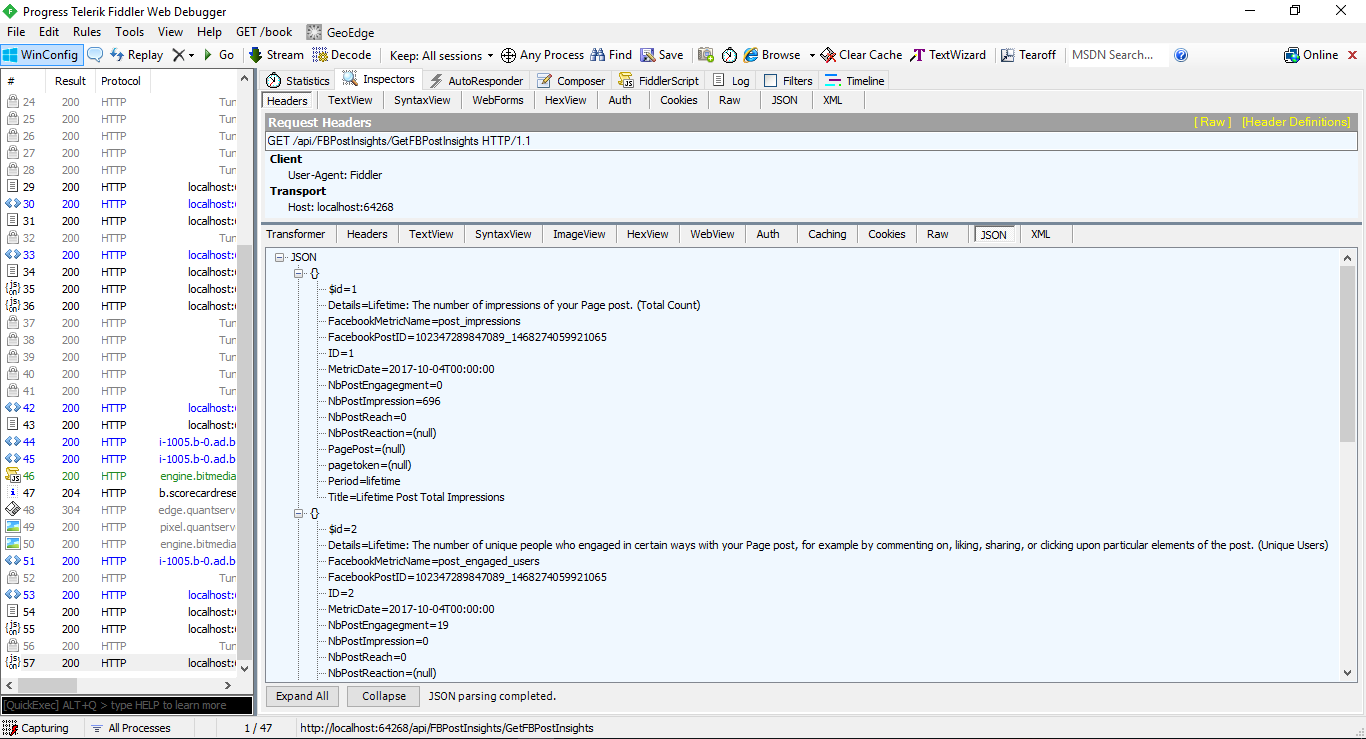Replay the selected session
The width and height of the screenshot is (1366, 739).
[x=136, y=55]
